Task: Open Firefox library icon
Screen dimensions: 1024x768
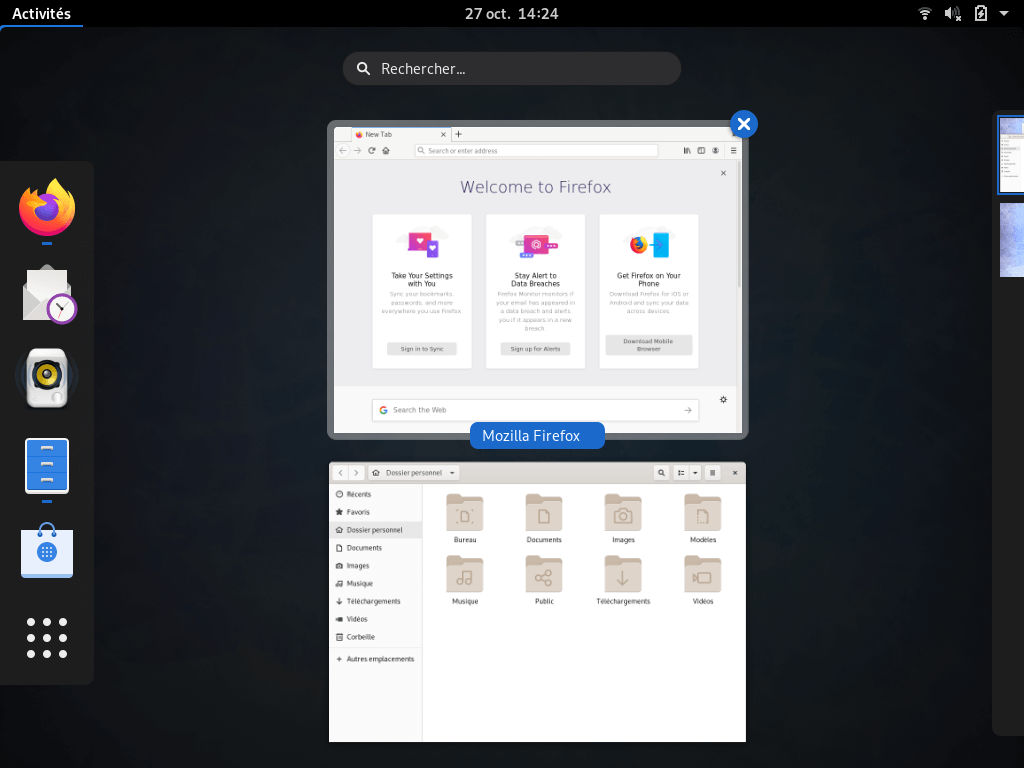Action: [687, 150]
